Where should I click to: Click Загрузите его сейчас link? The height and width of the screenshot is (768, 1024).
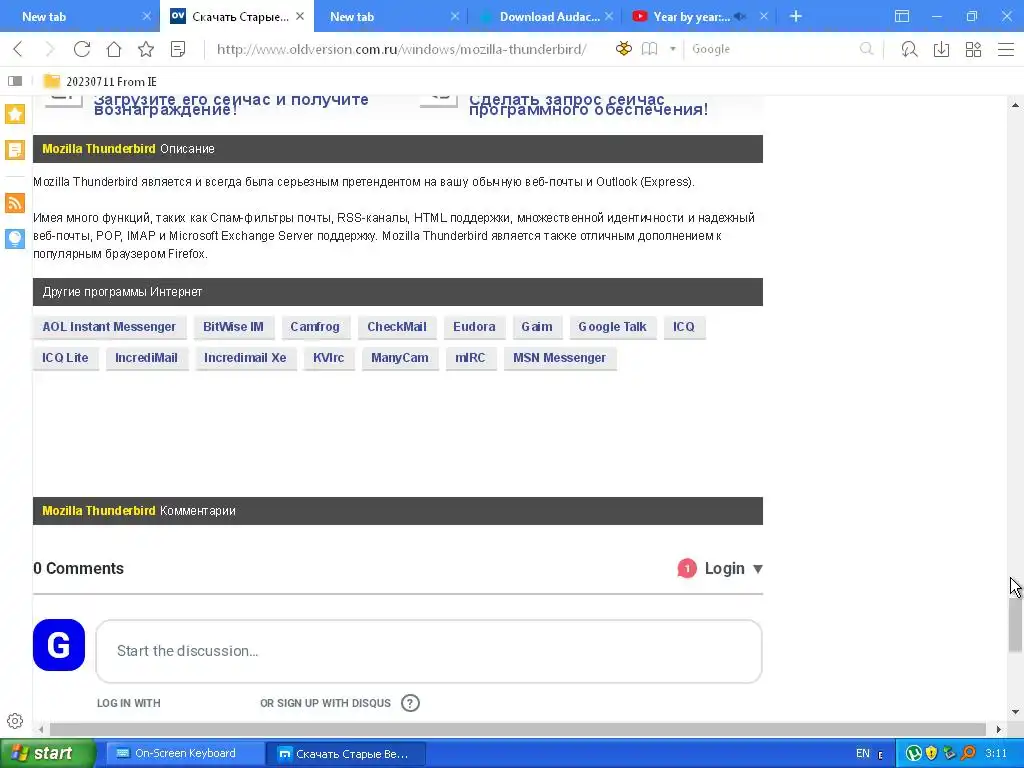coord(231,104)
